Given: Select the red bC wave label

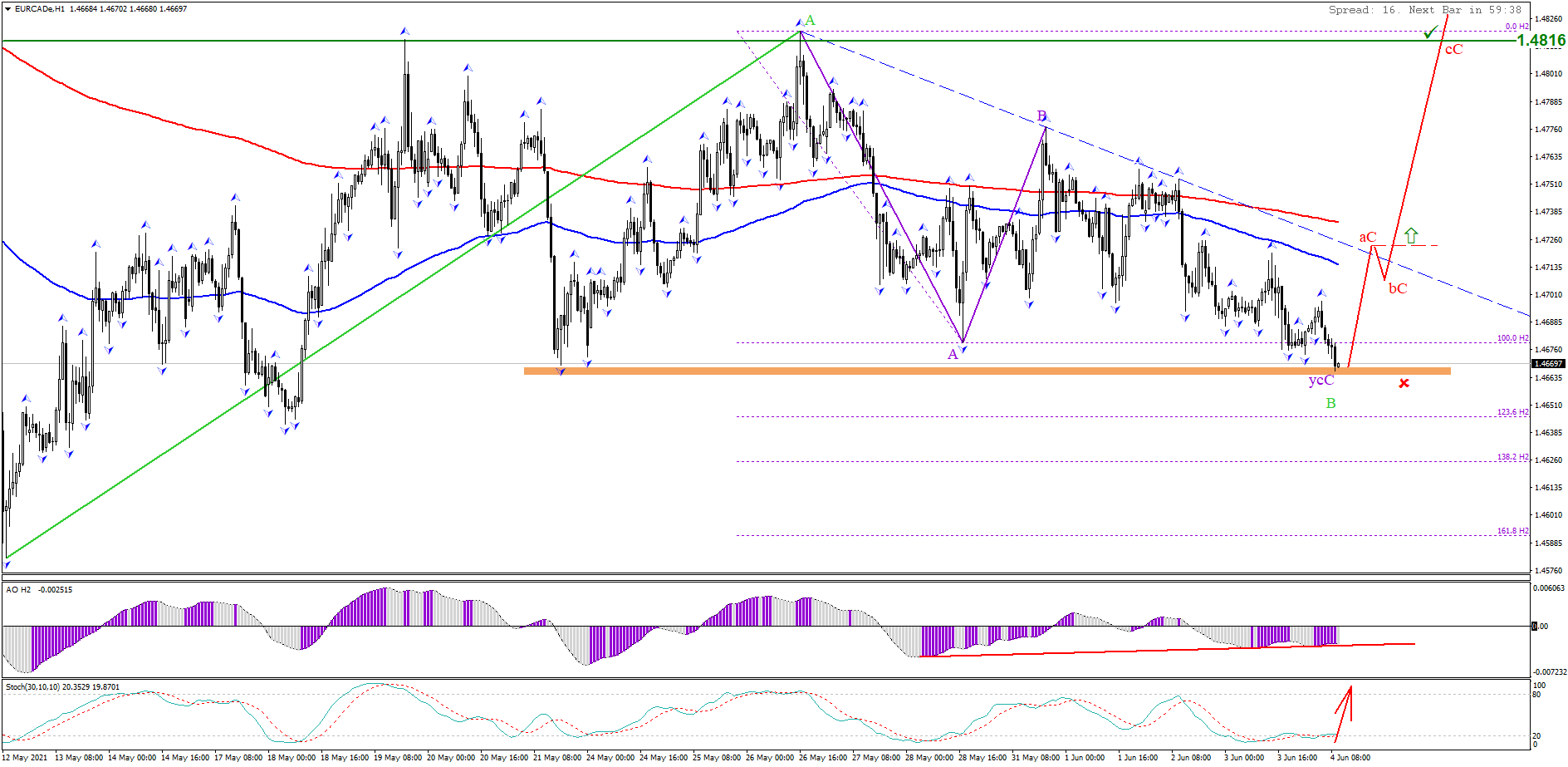Looking at the screenshot, I should pyautogui.click(x=1398, y=288).
